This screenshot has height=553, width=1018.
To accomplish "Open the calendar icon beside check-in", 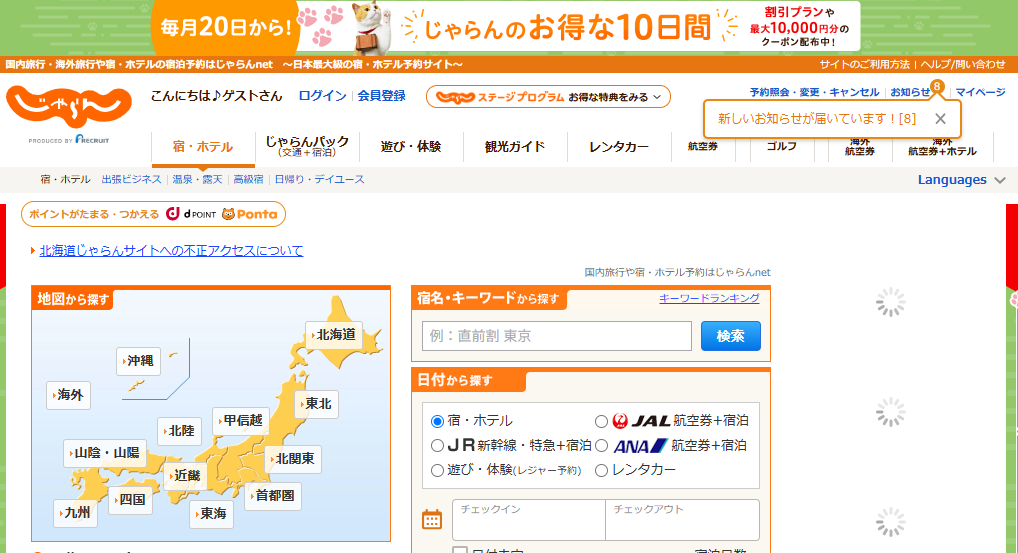I will [x=432, y=519].
